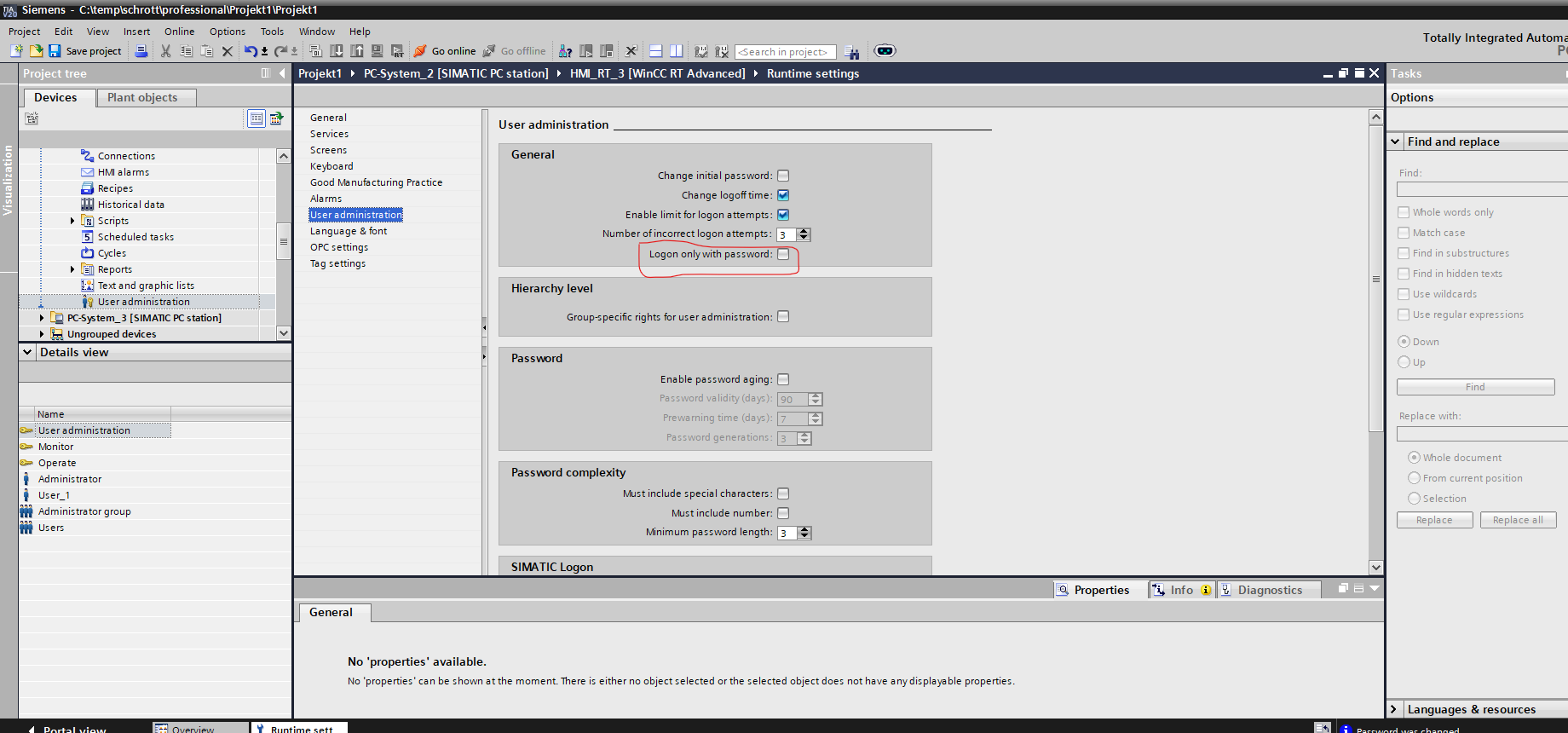
Task: Open the Project menu
Action: 24,32
